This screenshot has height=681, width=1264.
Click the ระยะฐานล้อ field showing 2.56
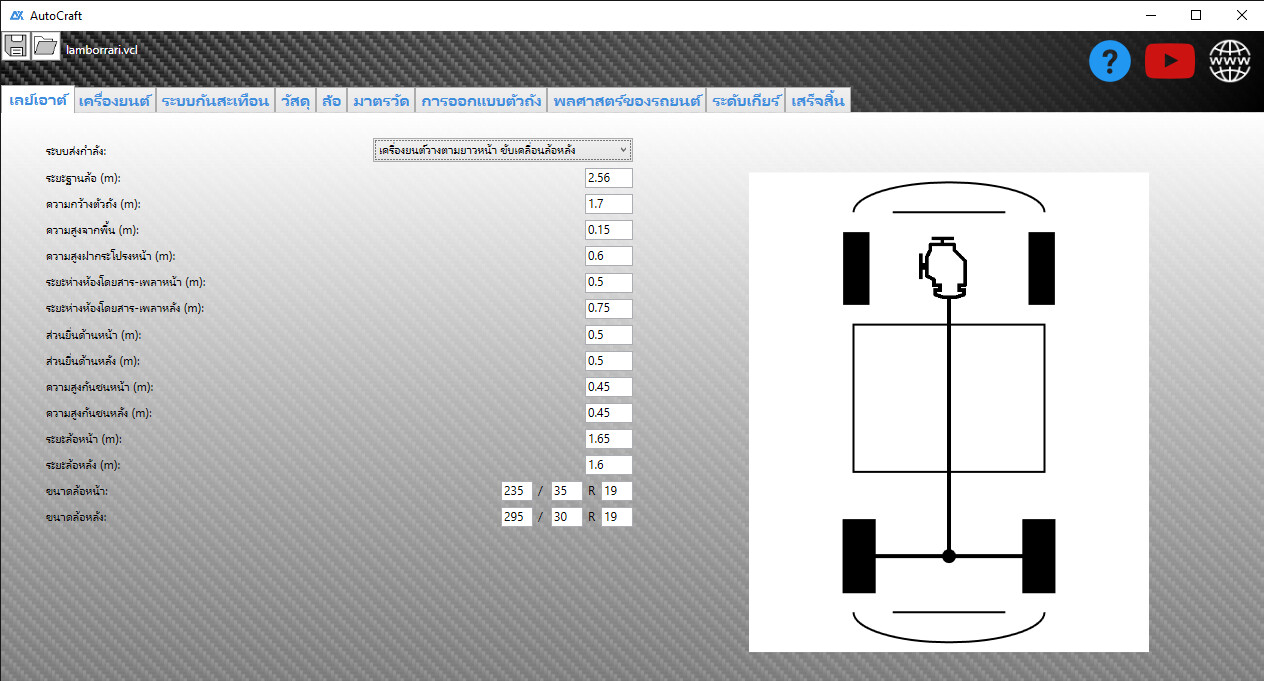tap(608, 178)
